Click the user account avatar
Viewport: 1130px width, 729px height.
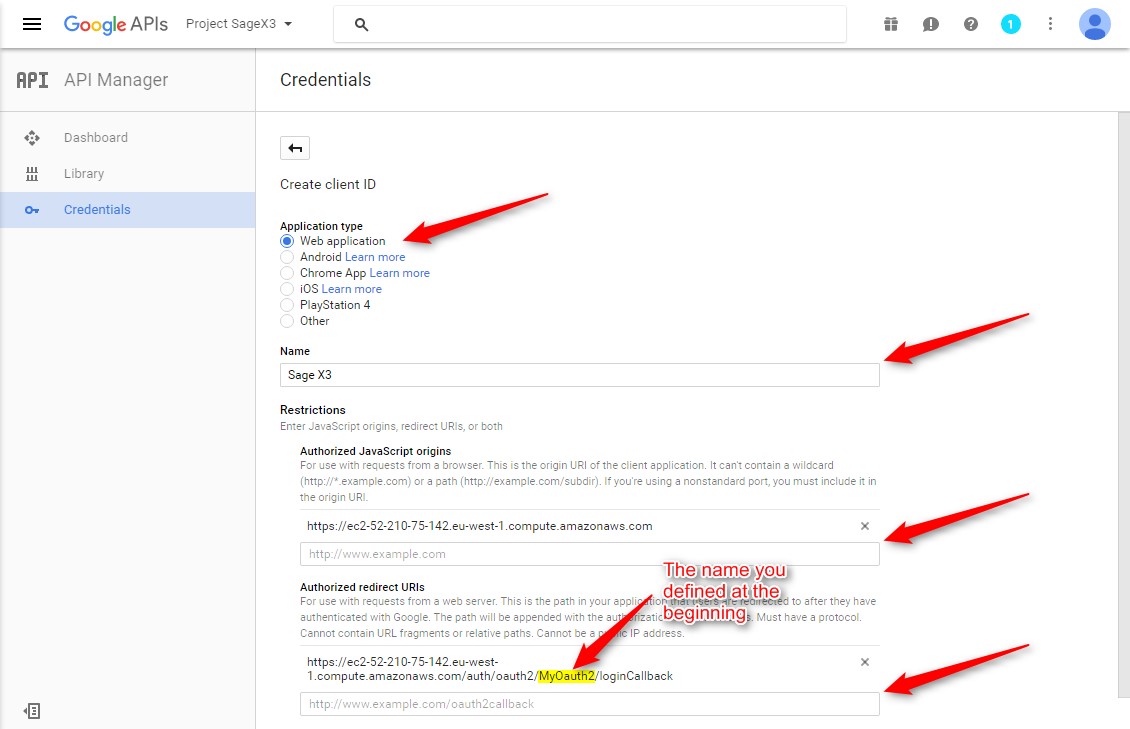point(1095,24)
